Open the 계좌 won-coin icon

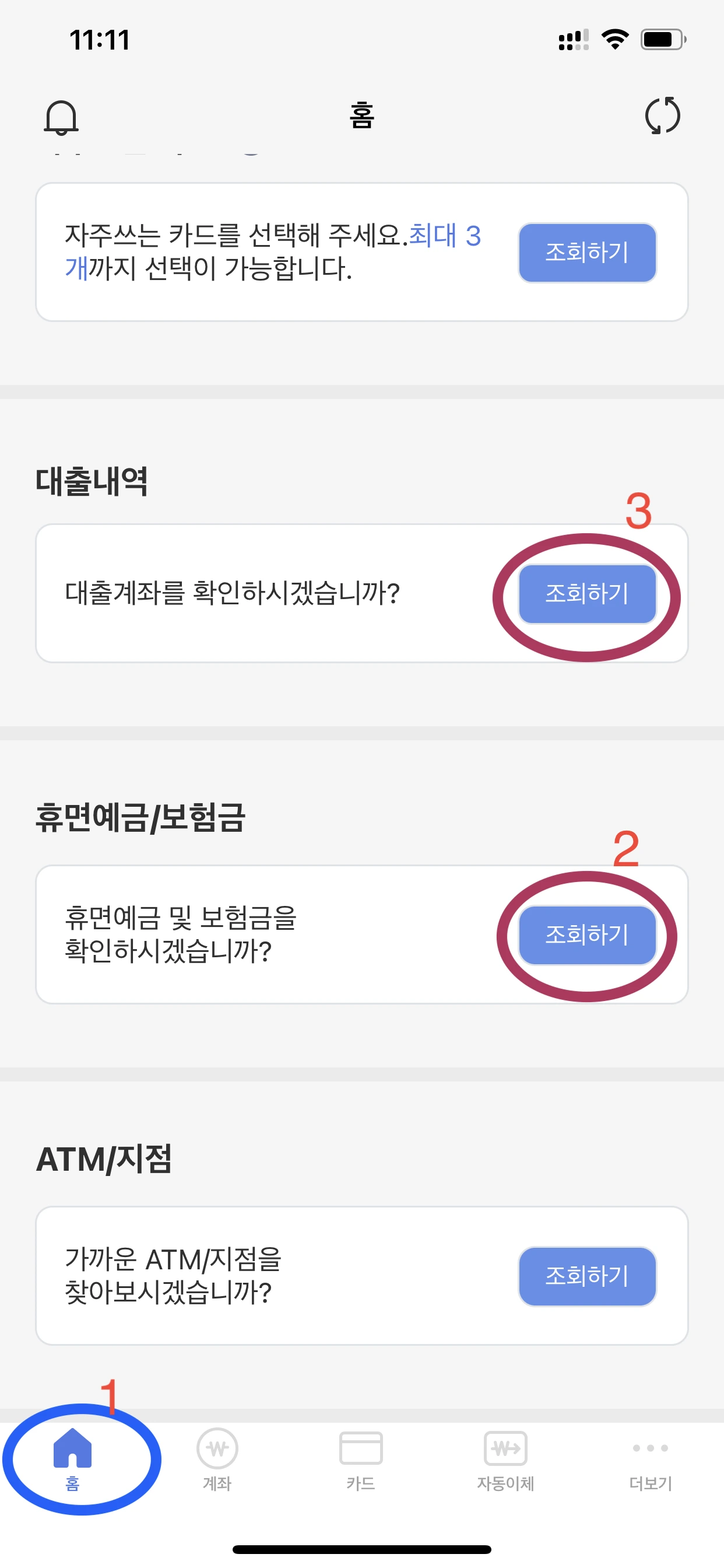(217, 1448)
